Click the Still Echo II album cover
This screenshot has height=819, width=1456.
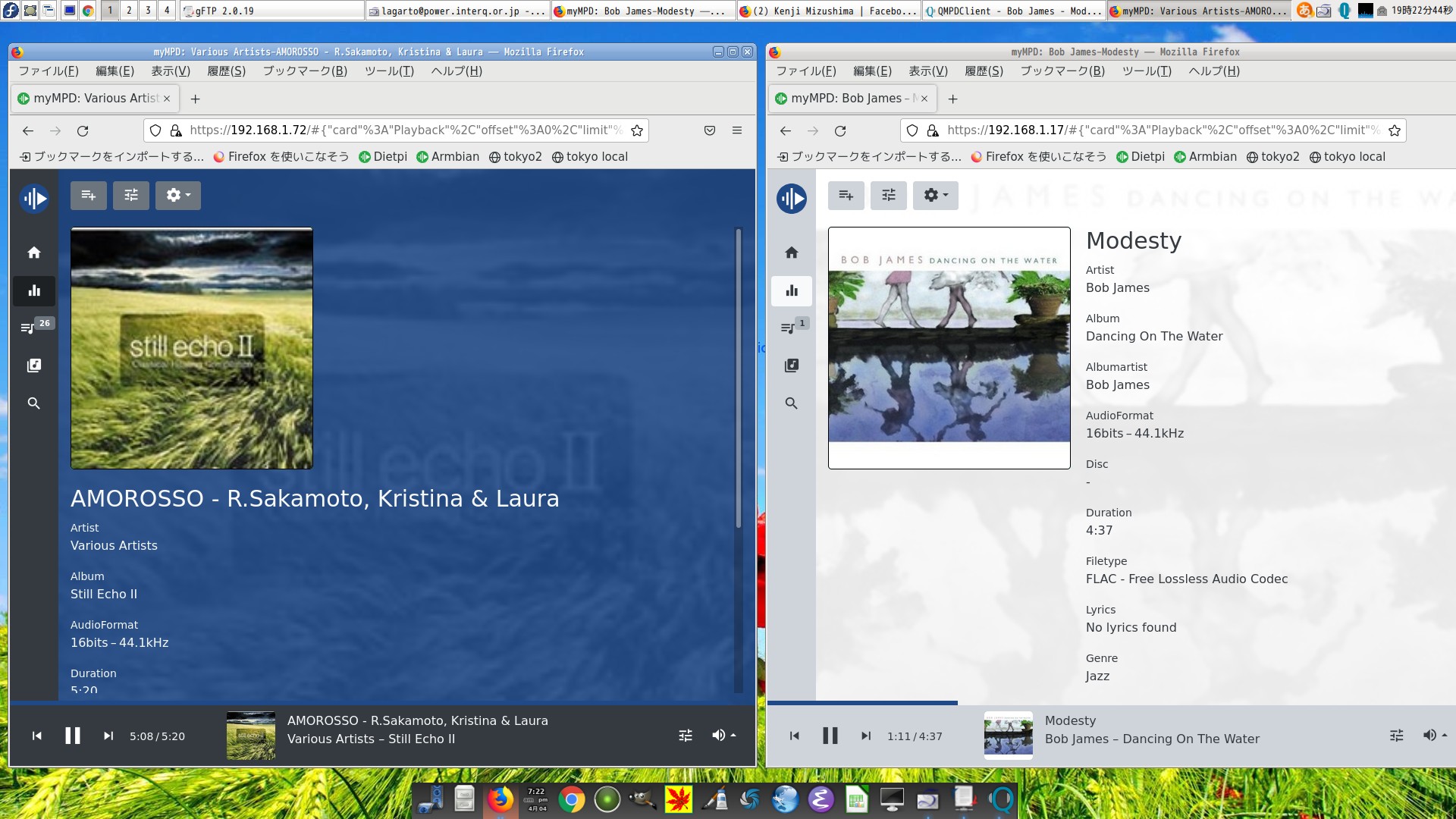click(x=192, y=348)
